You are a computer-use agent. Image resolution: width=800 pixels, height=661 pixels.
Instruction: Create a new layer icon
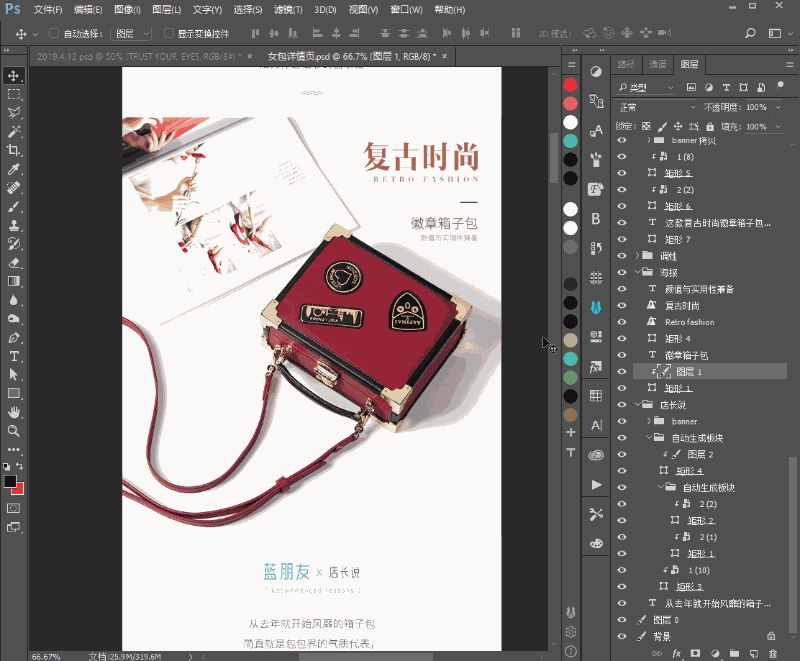coord(754,653)
